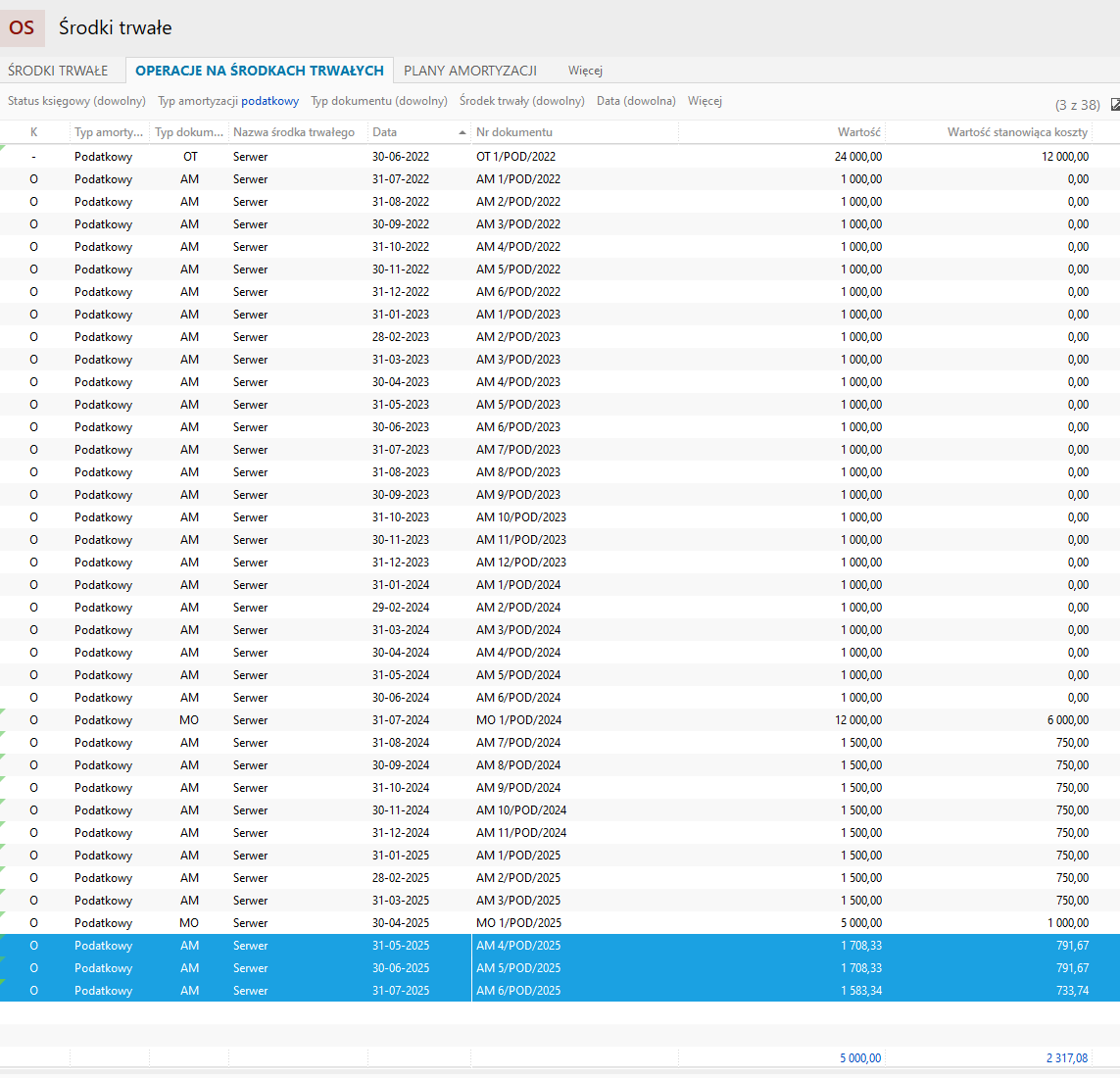1120x1078 pixels.
Task: Select the AM 5/POD/2022 document cell
Action: coord(517,269)
